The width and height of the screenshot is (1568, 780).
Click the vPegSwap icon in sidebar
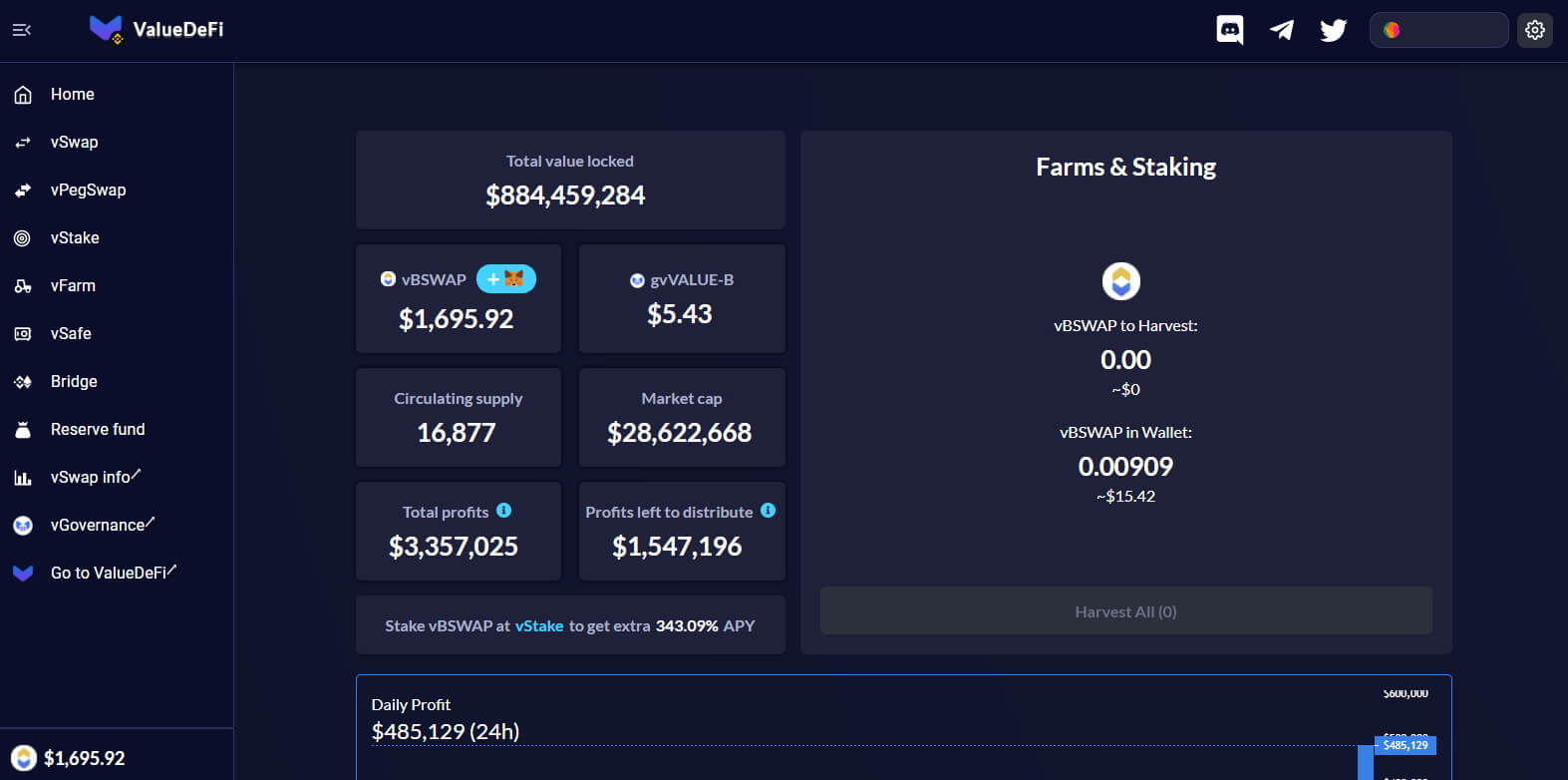(x=23, y=191)
